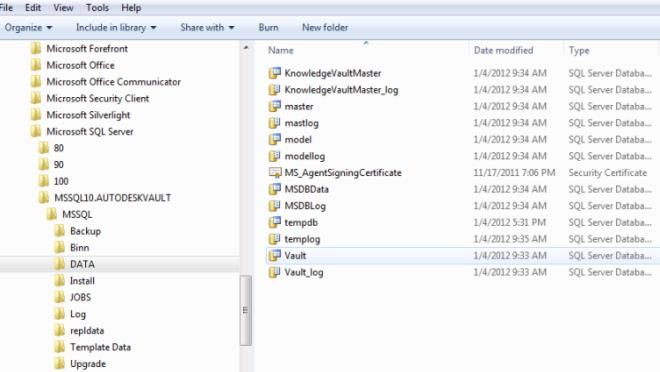
Task: Click the MSDBData file icon
Action: pos(274,189)
